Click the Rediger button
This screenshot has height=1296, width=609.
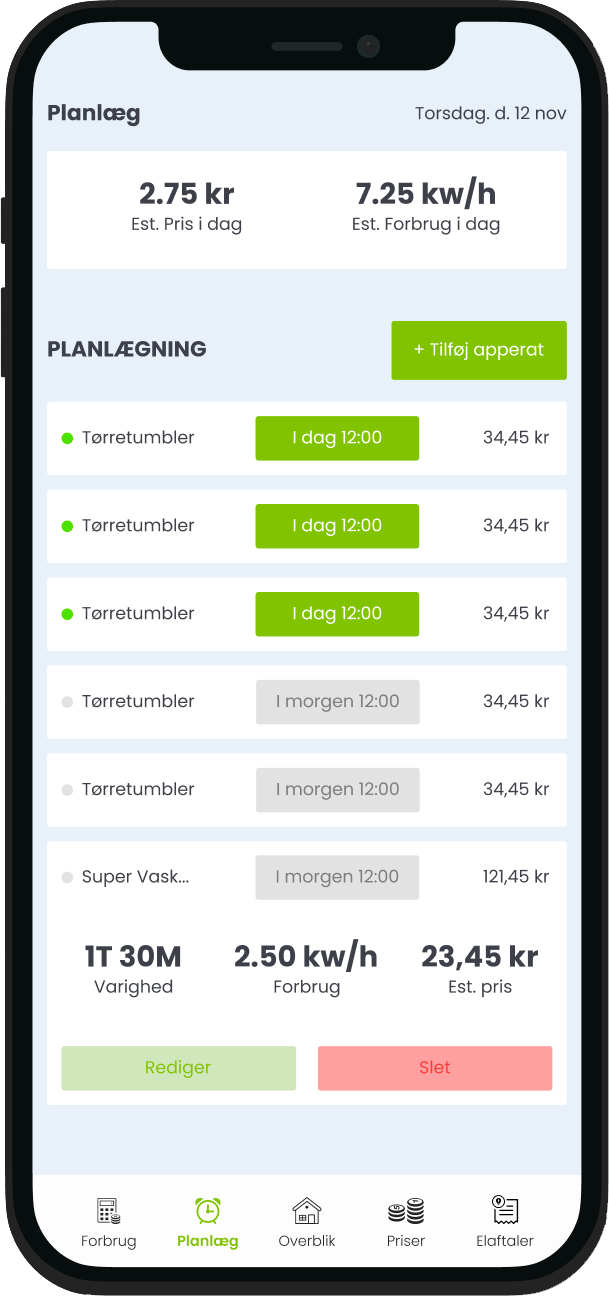178,1068
